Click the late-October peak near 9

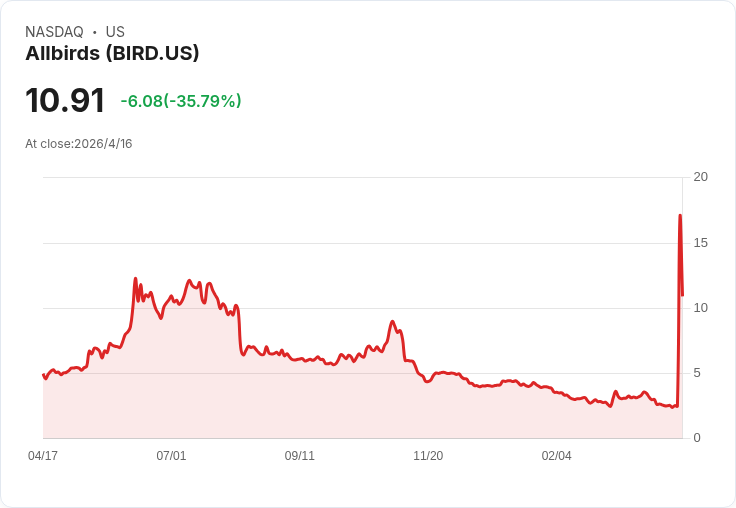[x=392, y=322]
